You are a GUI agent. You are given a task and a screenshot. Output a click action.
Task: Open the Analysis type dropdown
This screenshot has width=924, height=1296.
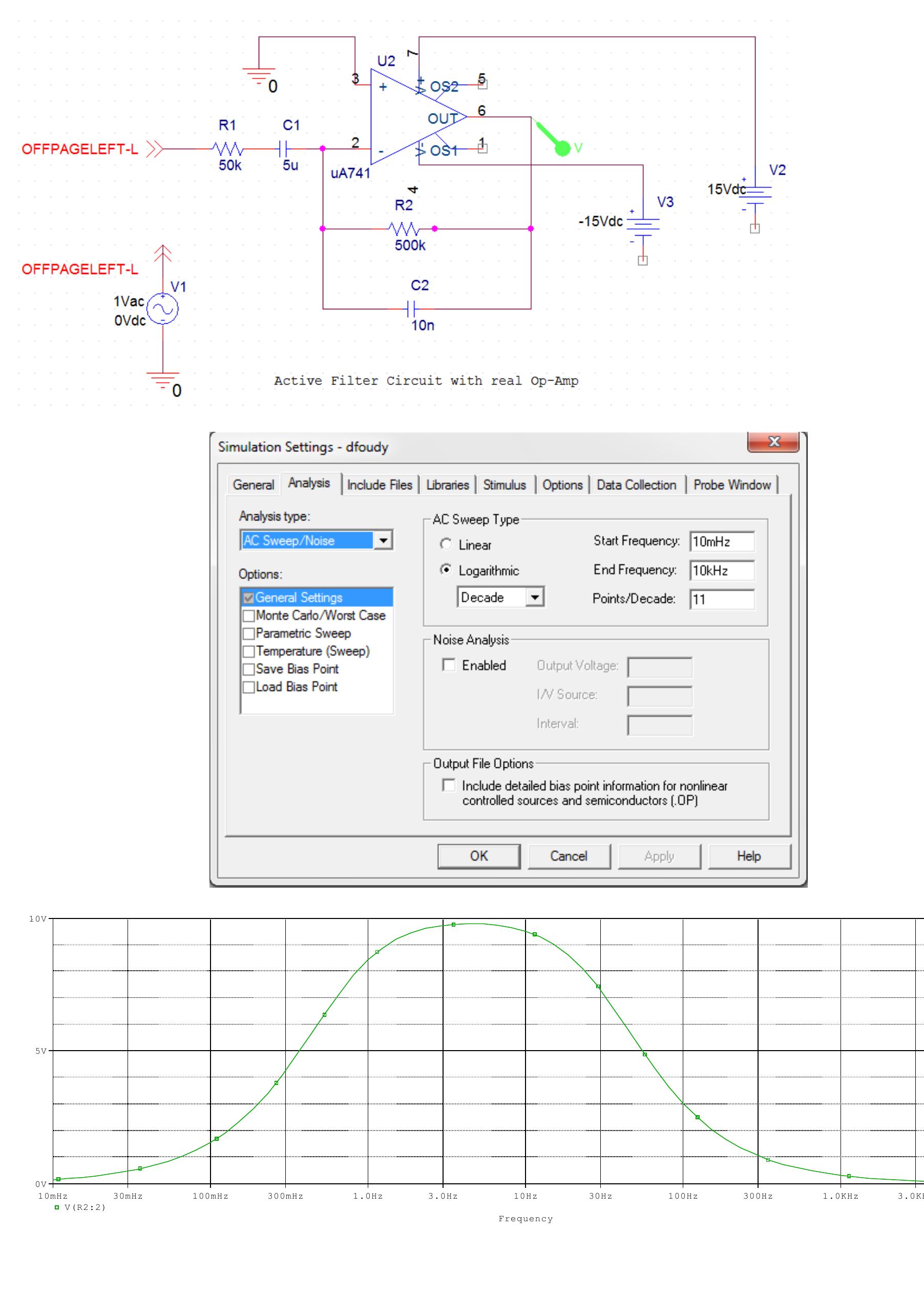(384, 540)
